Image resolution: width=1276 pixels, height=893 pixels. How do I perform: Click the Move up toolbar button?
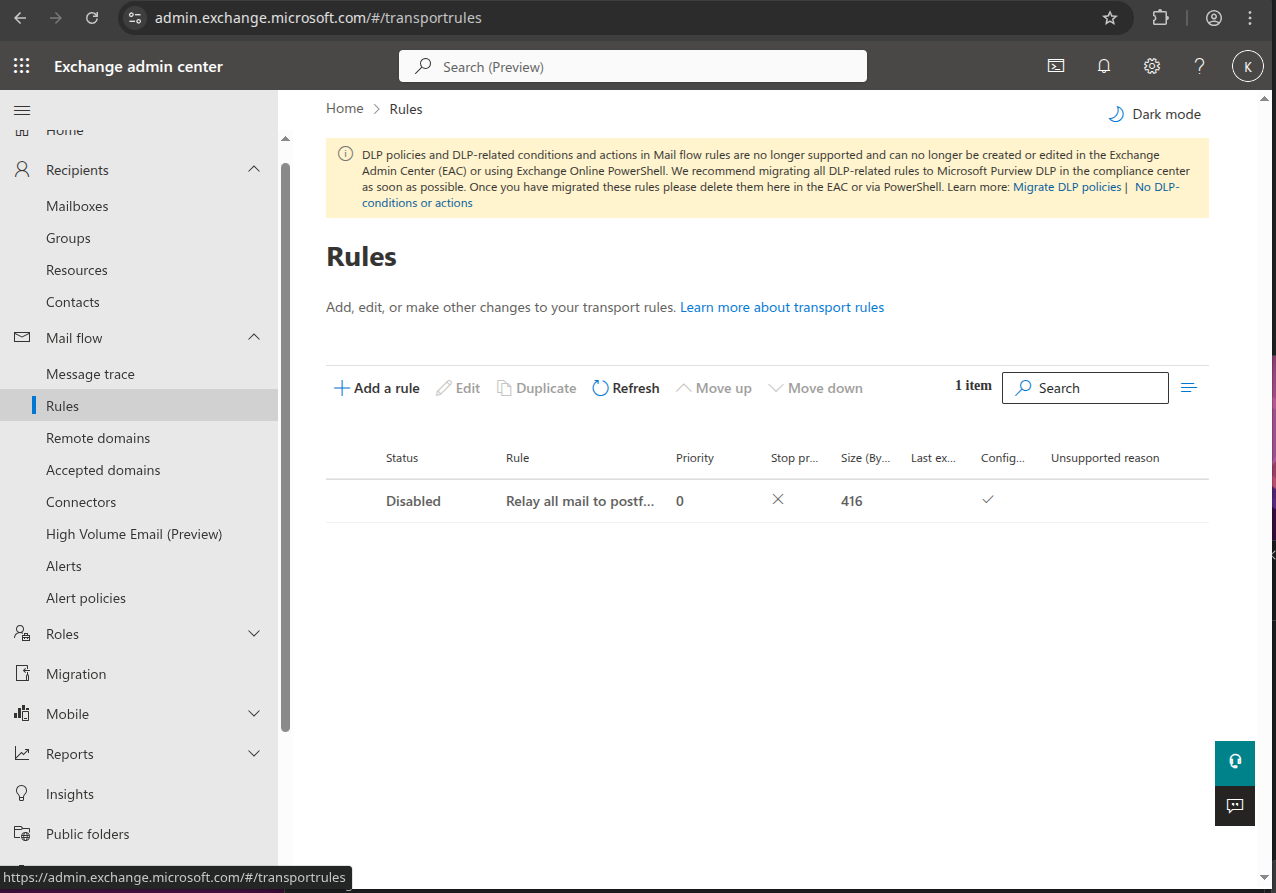pos(714,388)
